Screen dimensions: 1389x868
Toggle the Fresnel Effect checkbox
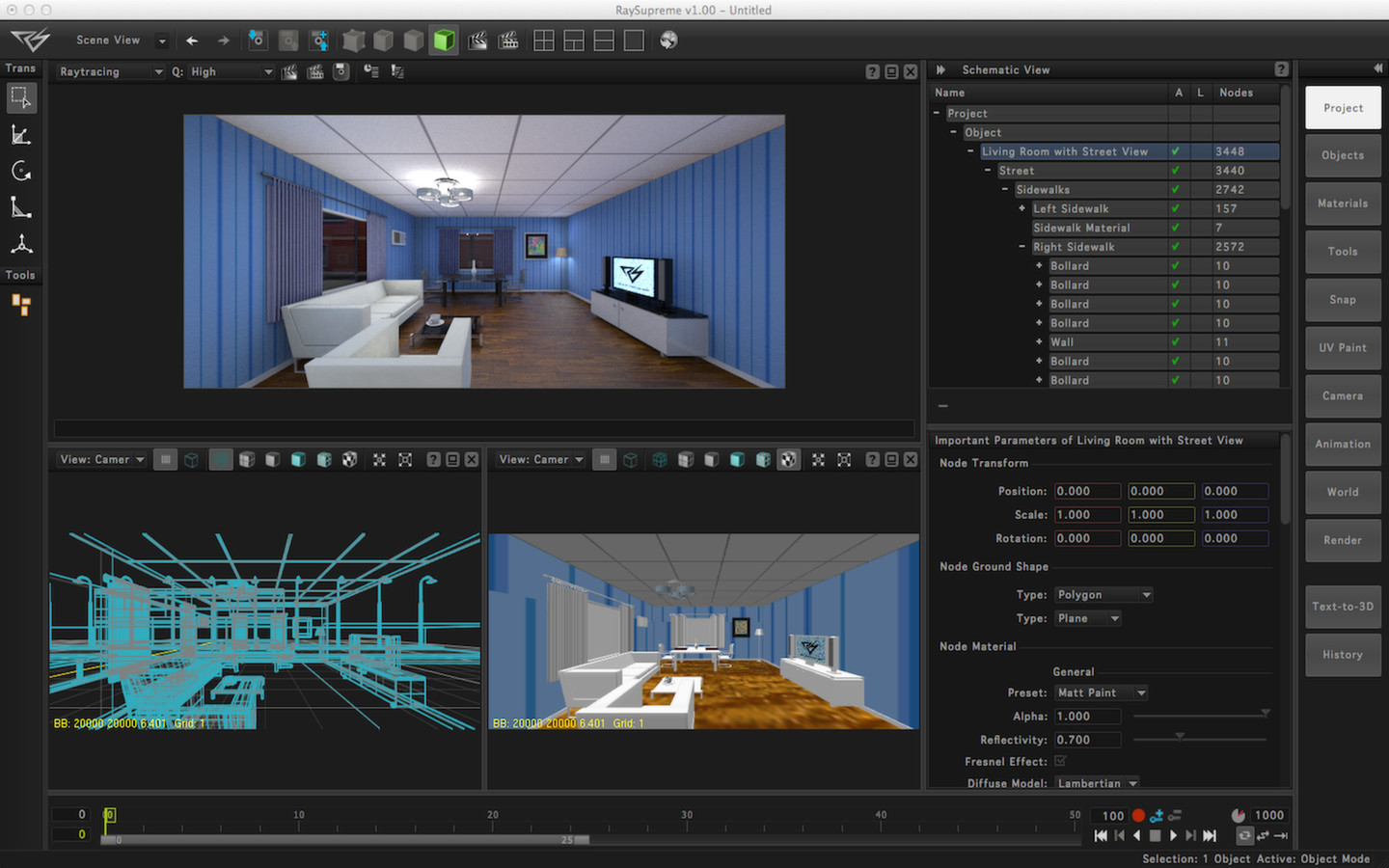[1060, 761]
